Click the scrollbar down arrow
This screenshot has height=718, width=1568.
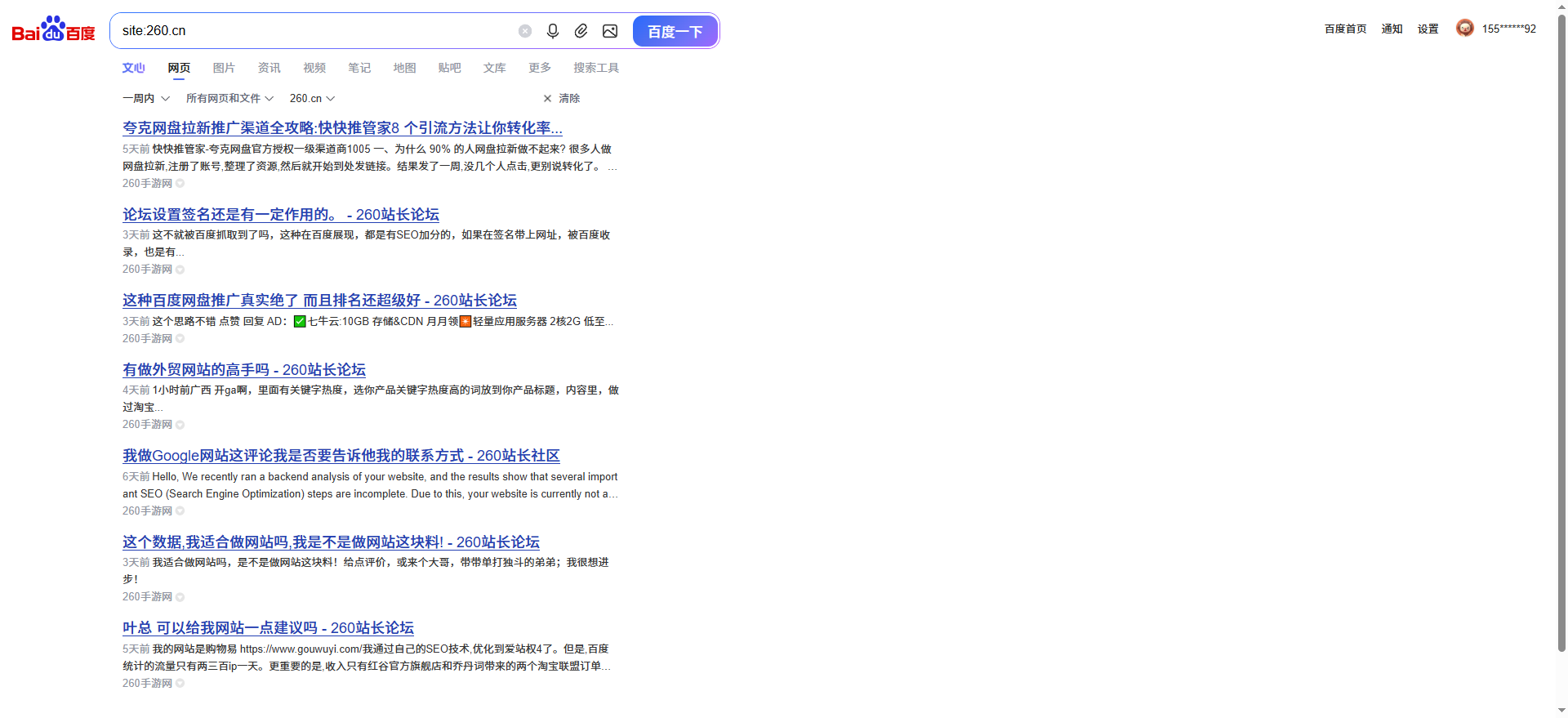pyautogui.click(x=1561, y=711)
